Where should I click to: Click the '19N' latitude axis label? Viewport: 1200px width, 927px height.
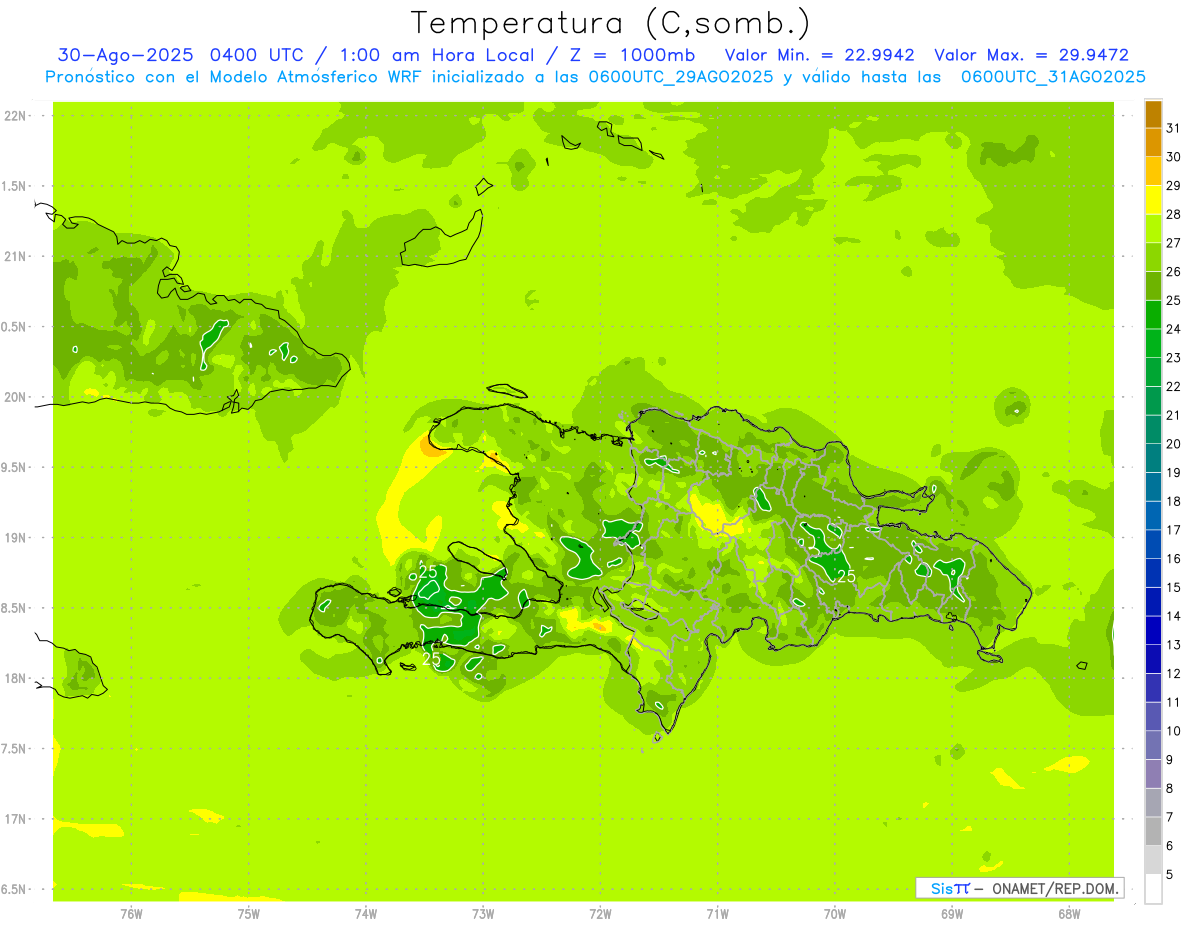[14, 537]
